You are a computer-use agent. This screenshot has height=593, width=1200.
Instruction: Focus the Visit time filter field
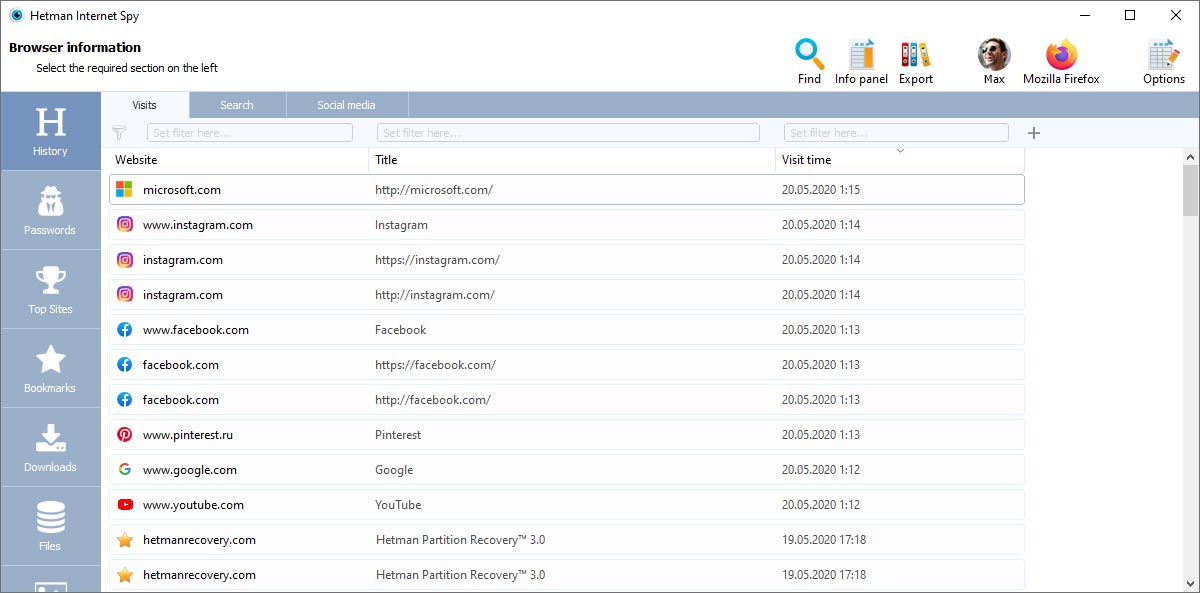896,132
